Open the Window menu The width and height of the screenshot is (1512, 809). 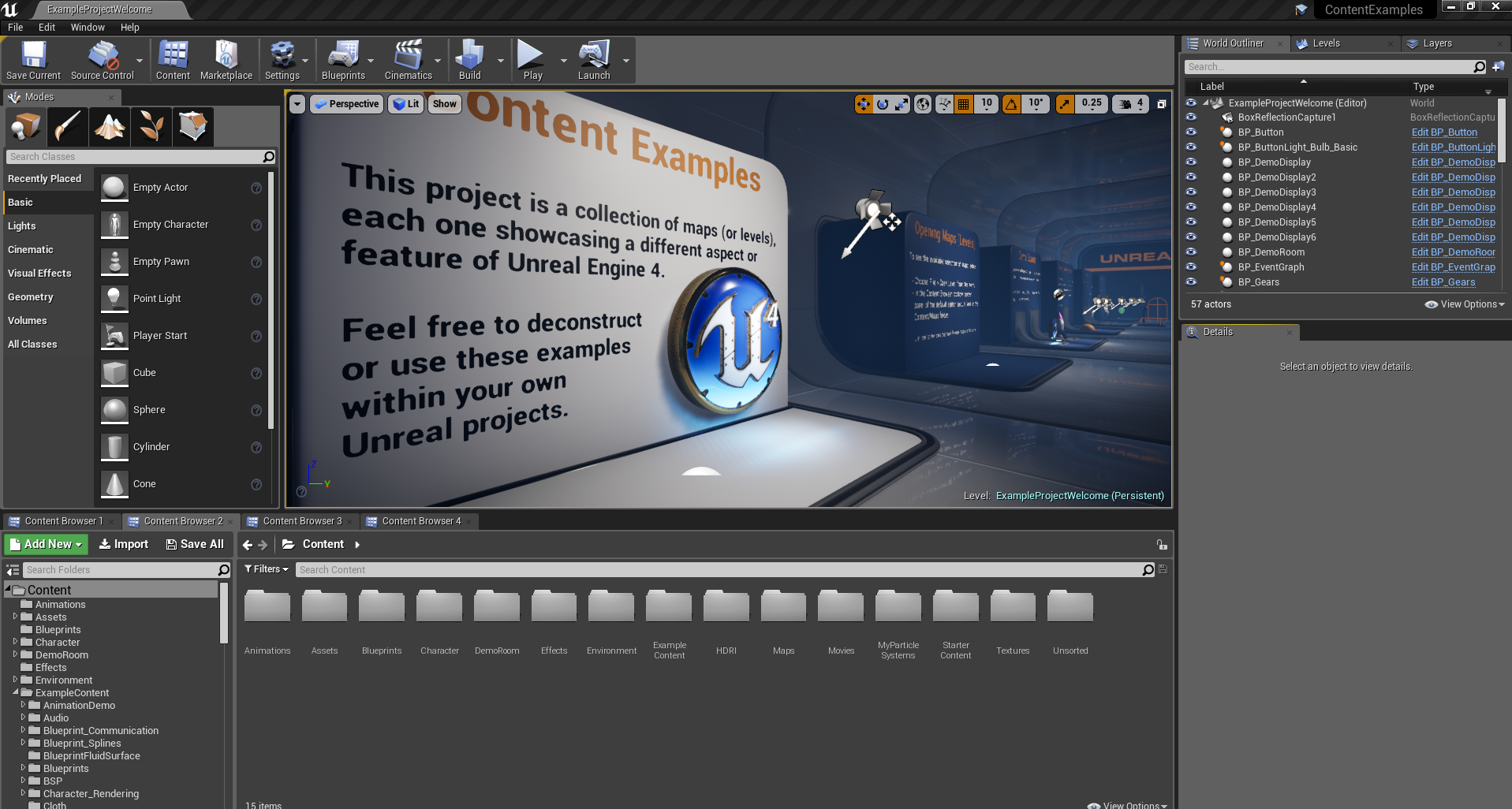click(88, 27)
